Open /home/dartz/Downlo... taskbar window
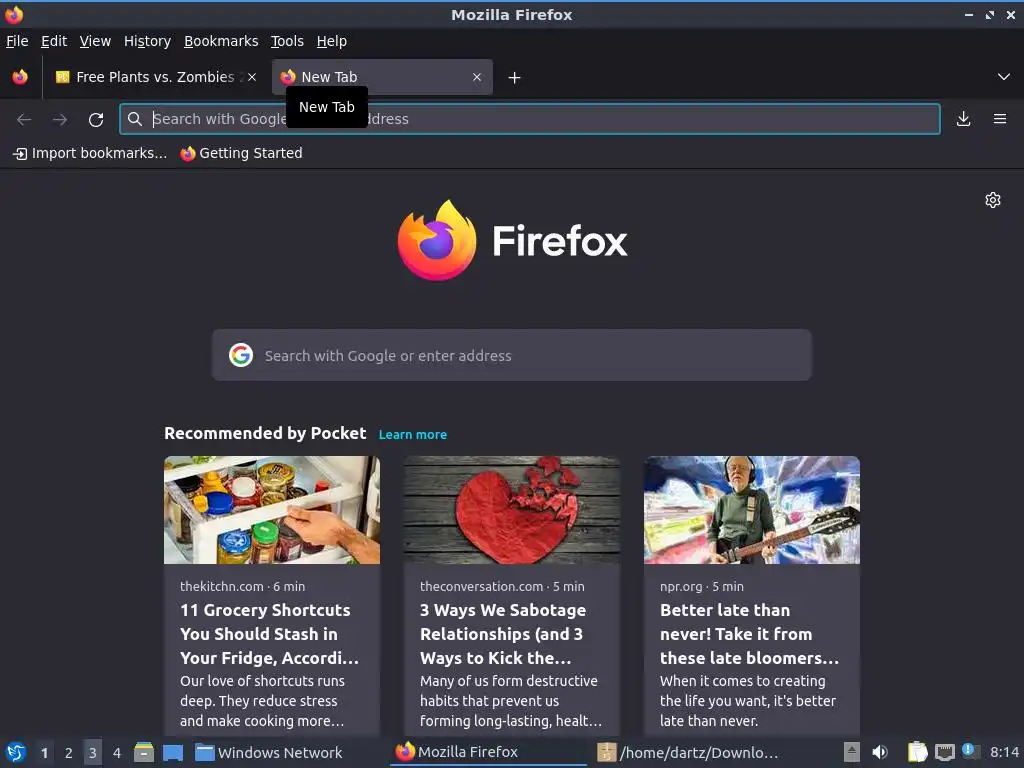This screenshot has width=1024, height=768. [x=688, y=753]
